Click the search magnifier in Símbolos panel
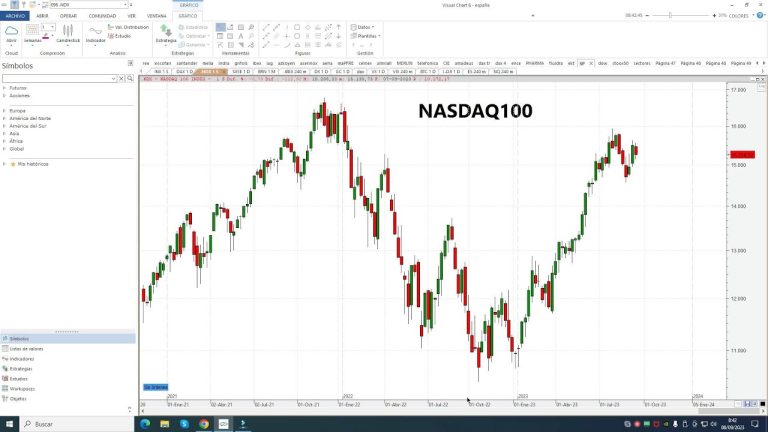Screen dimensions: 768x432 point(131,78)
